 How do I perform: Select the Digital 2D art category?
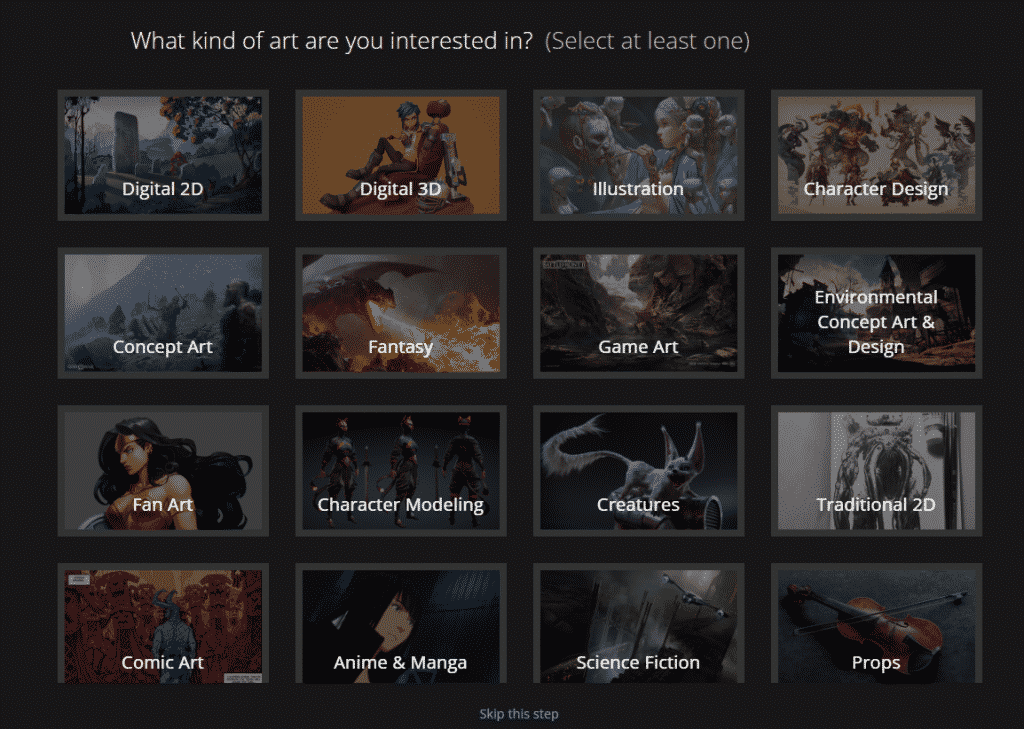tap(163, 155)
